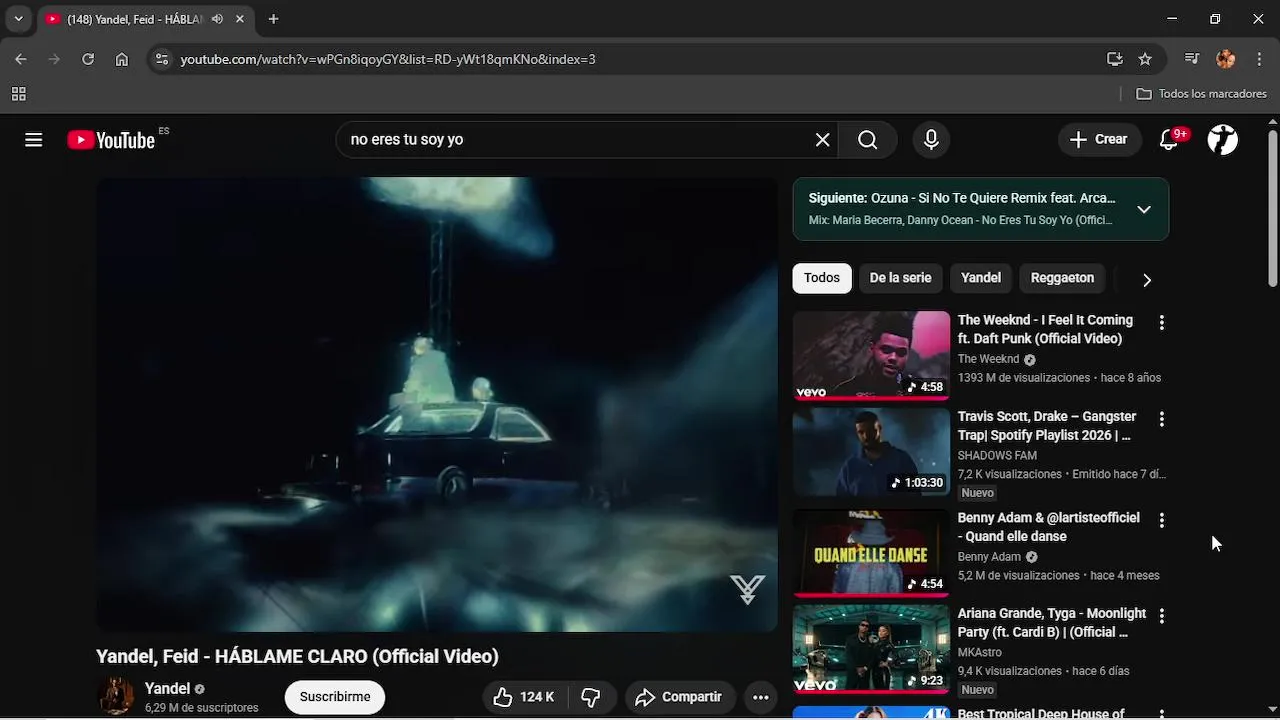Clear the search box with X icon

pyautogui.click(x=822, y=140)
